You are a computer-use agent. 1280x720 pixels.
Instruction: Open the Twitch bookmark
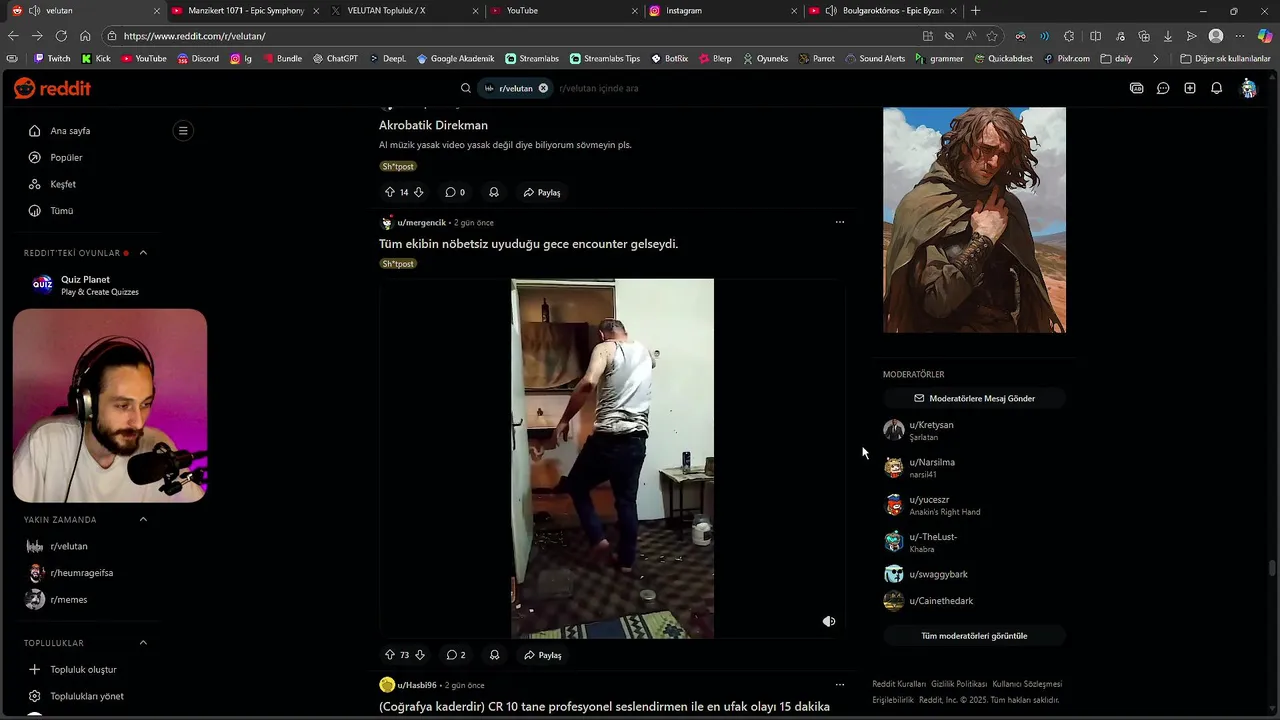pyautogui.click(x=52, y=58)
